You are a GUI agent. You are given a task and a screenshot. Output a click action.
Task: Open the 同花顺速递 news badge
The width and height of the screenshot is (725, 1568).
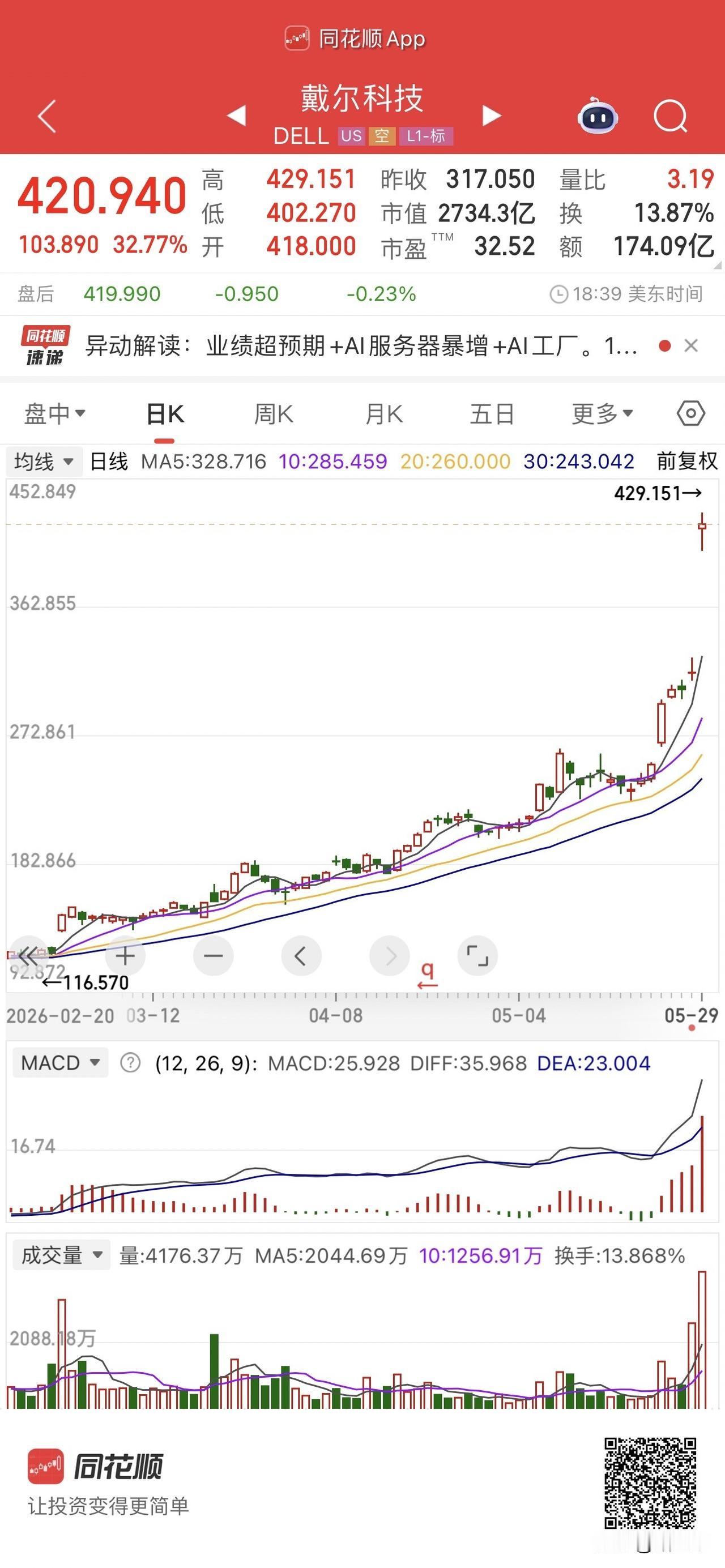(x=45, y=346)
